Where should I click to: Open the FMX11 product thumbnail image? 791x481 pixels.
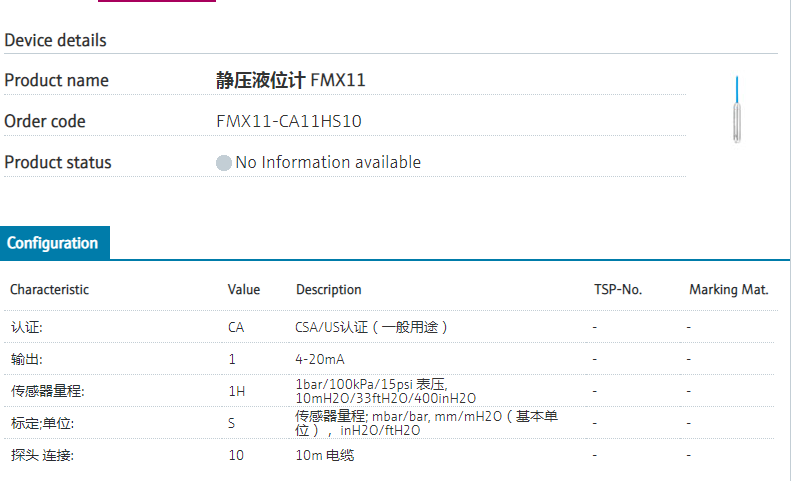[737, 109]
